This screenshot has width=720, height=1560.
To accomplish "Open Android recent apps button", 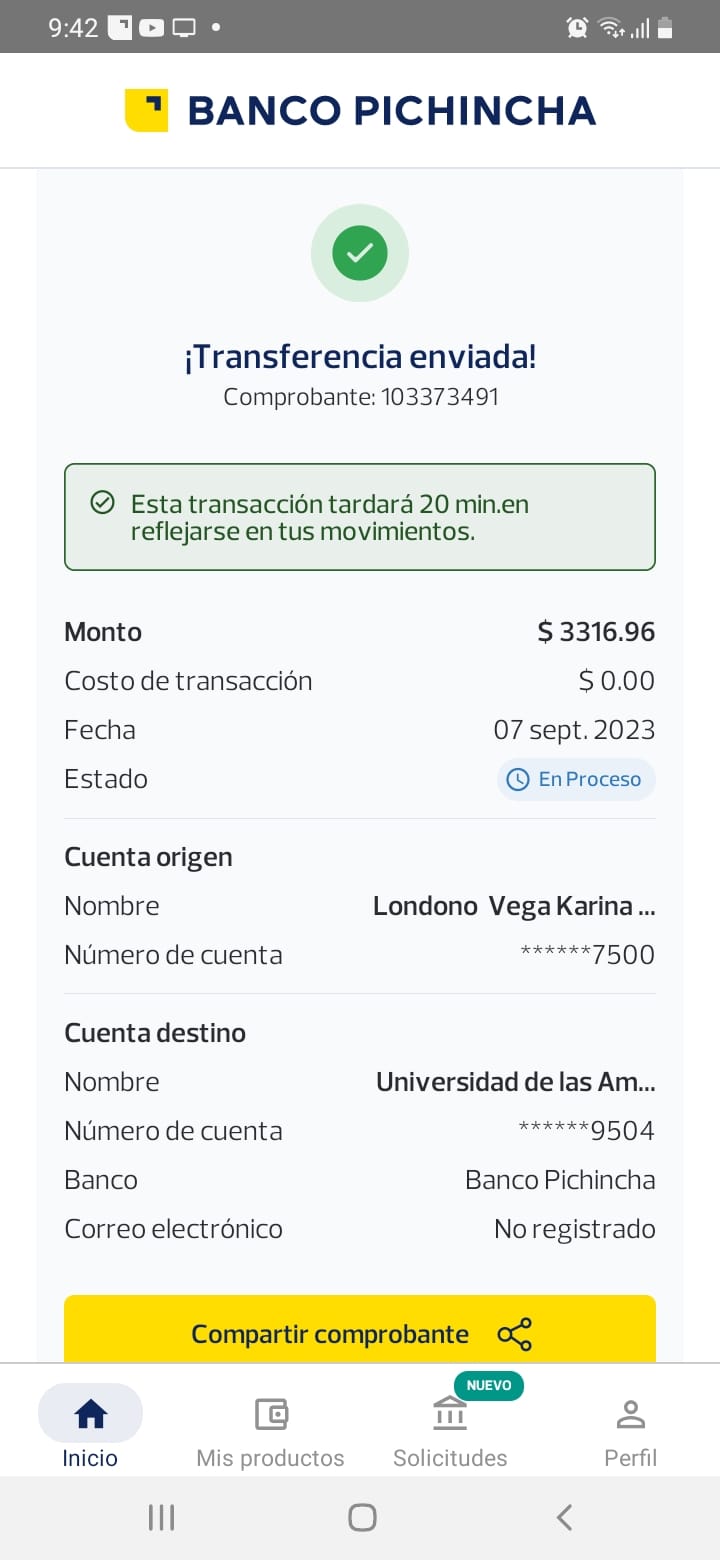I will coord(161,1517).
